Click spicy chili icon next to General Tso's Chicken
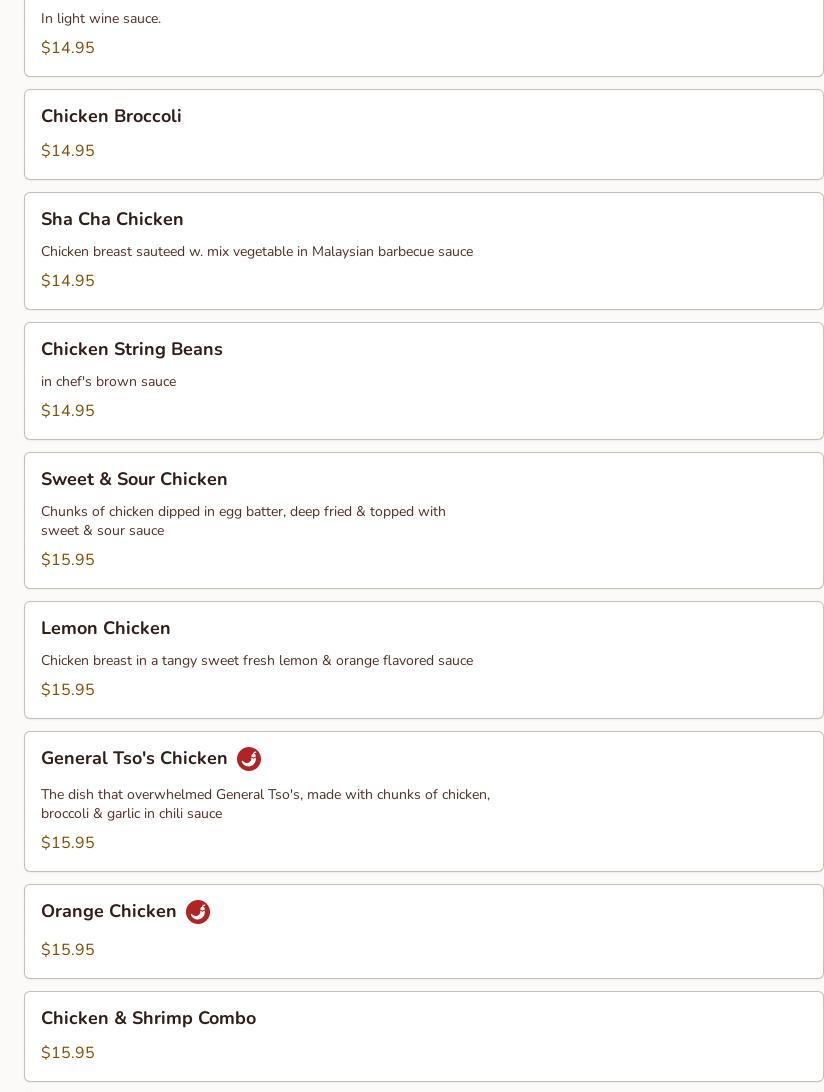Screen dimensions: 824x1092 coord(249,759)
